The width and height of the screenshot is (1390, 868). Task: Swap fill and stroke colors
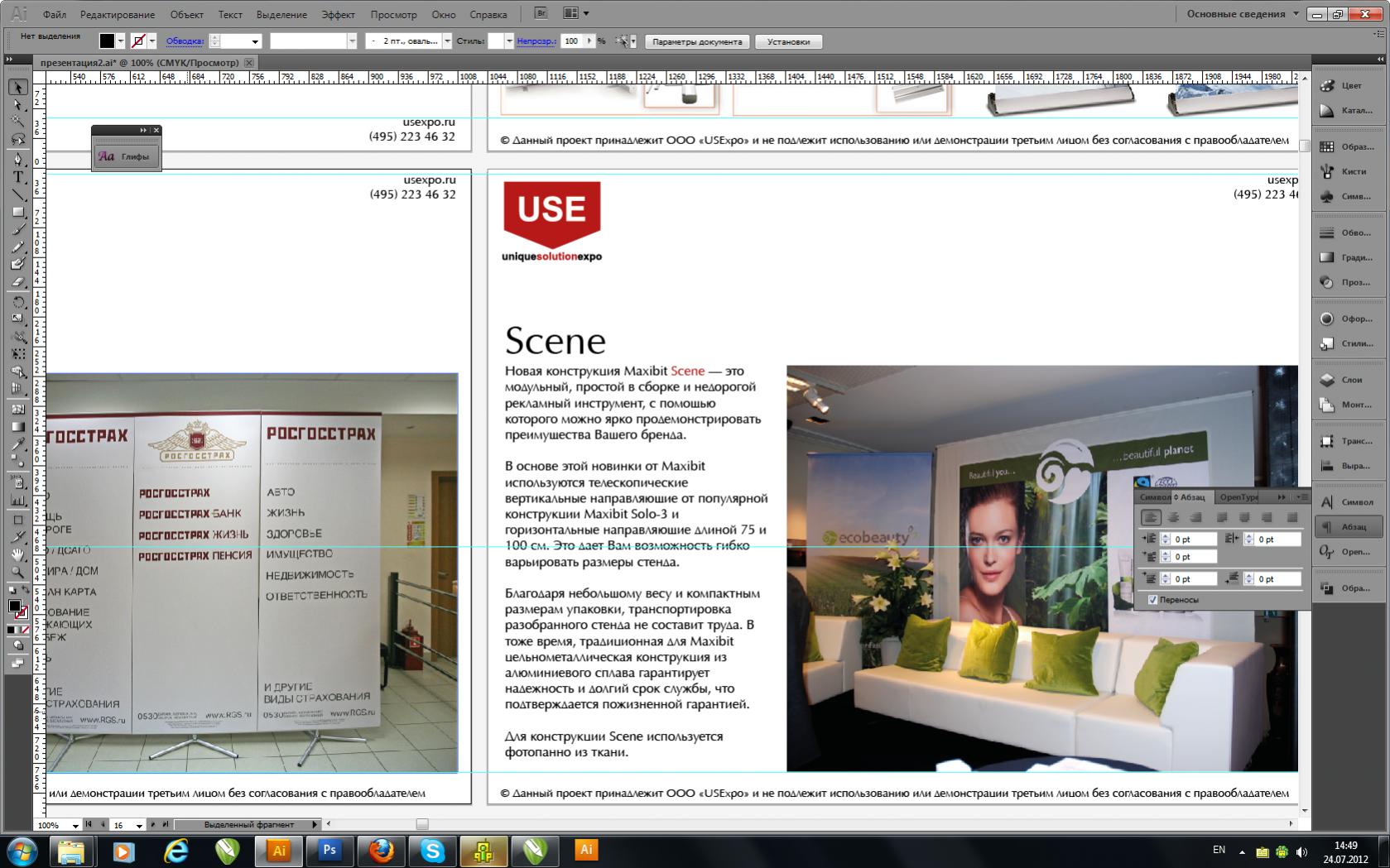[x=25, y=590]
